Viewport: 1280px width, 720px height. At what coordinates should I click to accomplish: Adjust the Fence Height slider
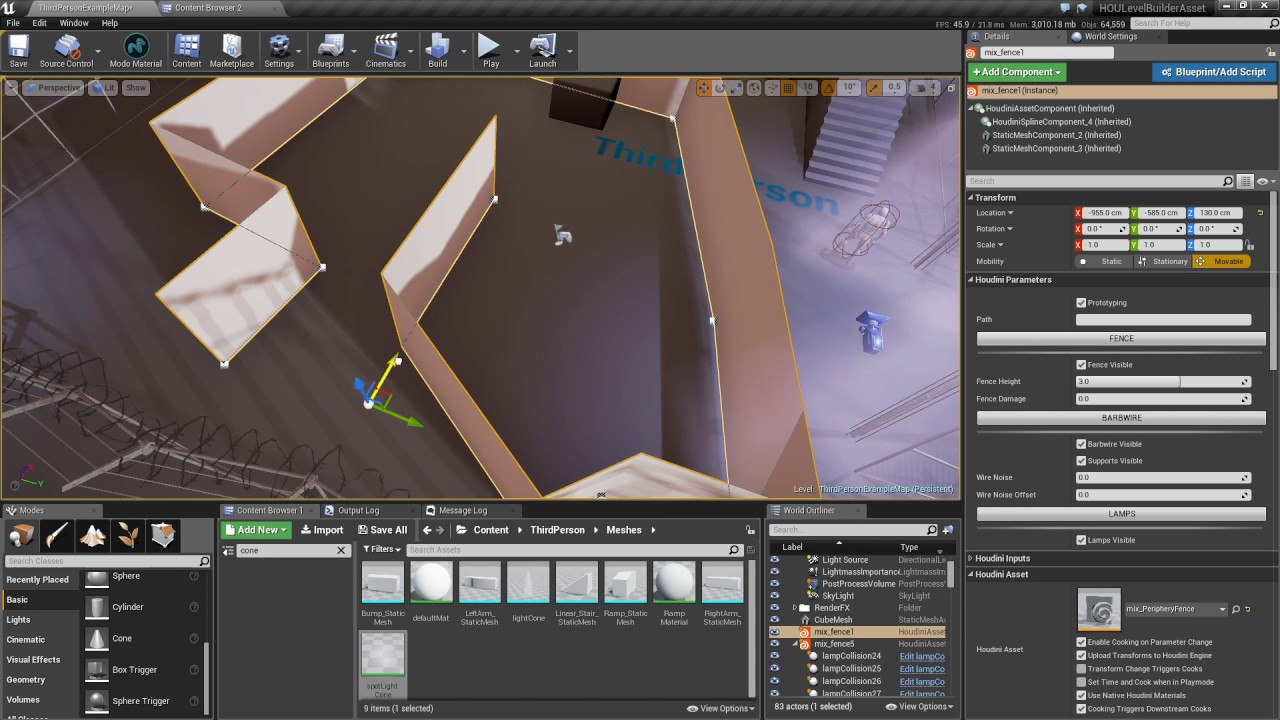click(1162, 382)
